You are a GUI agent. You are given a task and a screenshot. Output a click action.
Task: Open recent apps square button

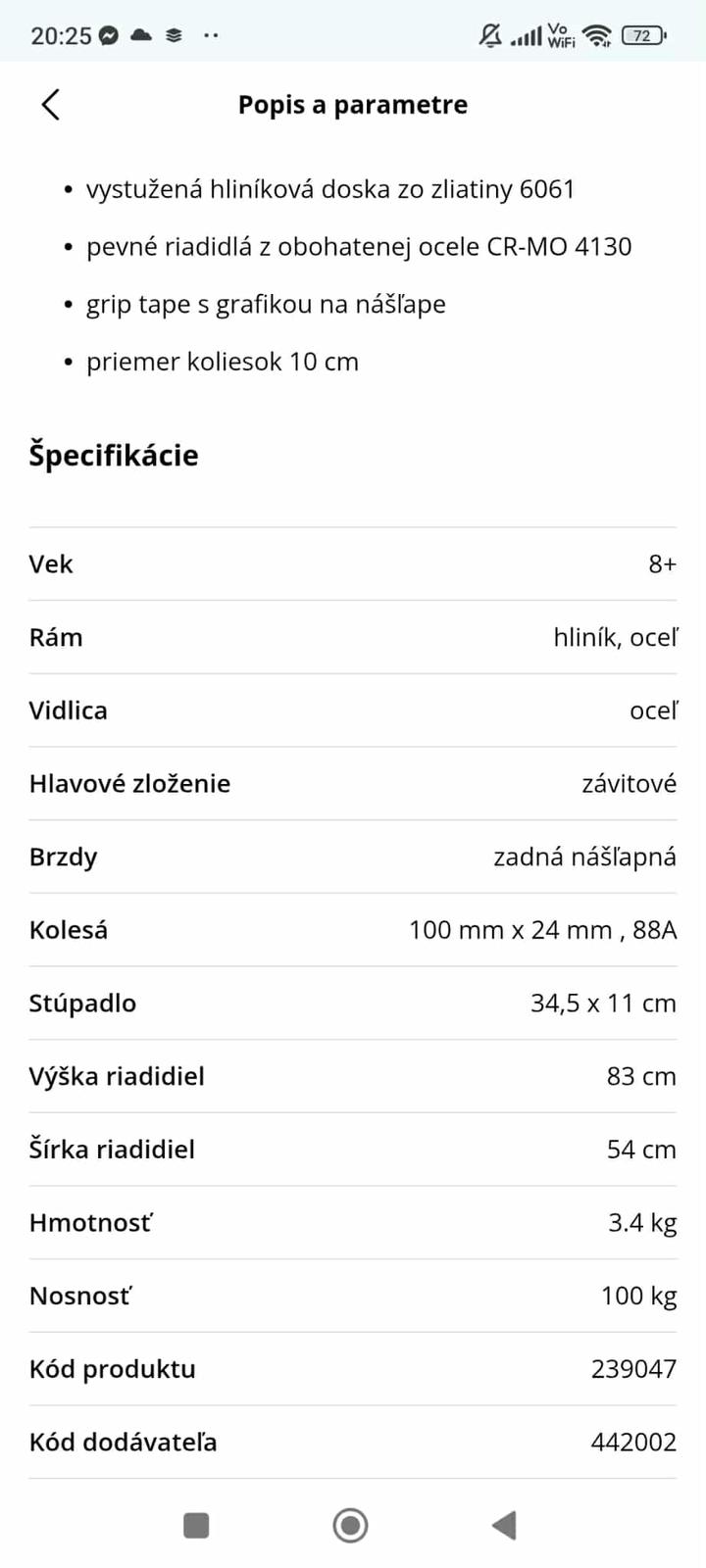point(196,1525)
